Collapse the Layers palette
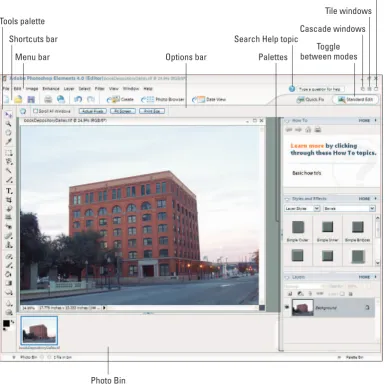The height and width of the screenshot is (385, 385). point(287,277)
